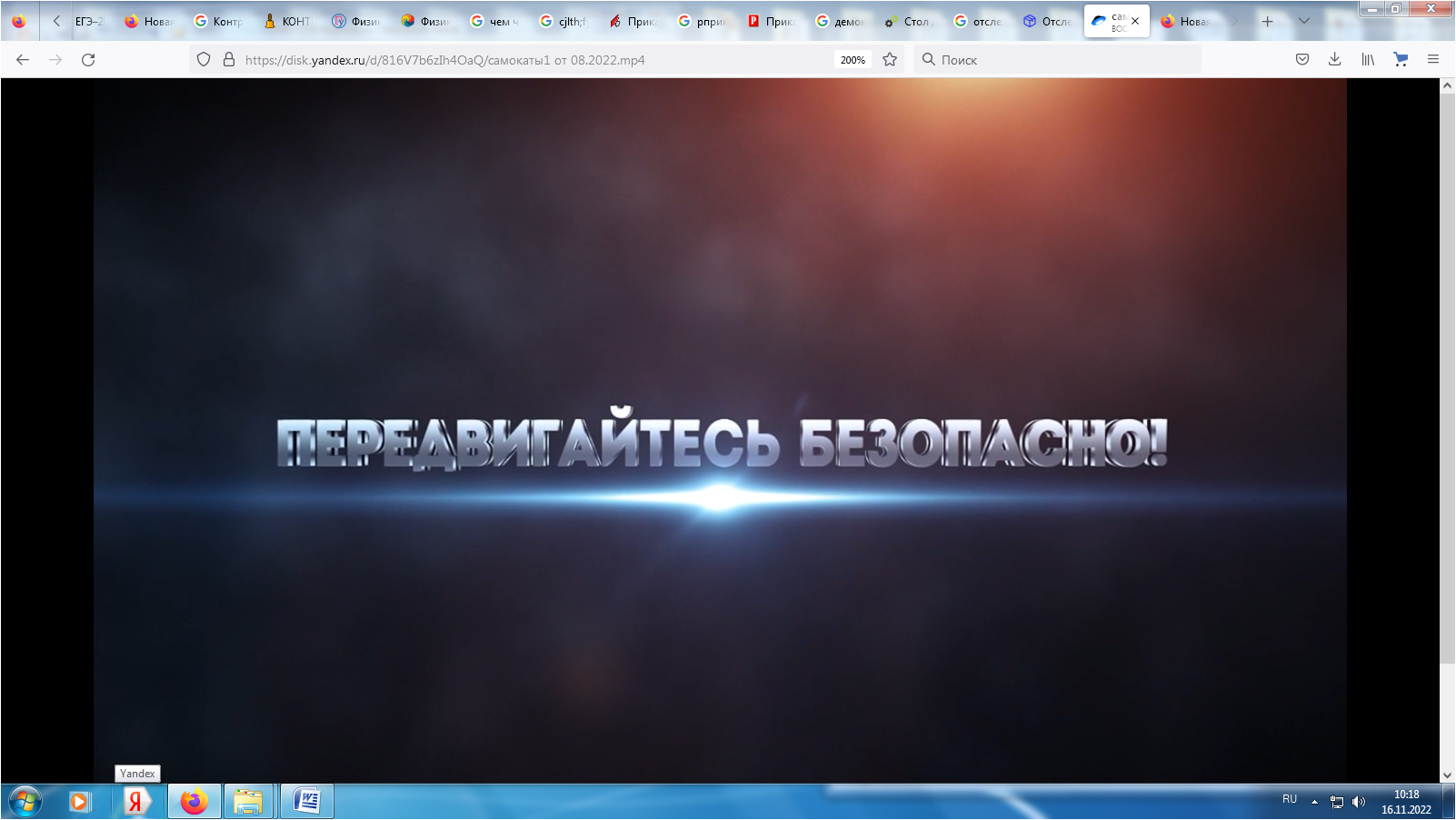Click the vertical scrollbar down arrow
This screenshot has height=820, width=1456.
[1447, 775]
